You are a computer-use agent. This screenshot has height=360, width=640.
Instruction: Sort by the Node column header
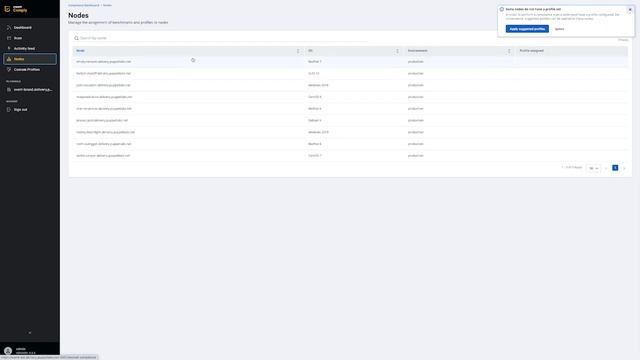(x=80, y=51)
